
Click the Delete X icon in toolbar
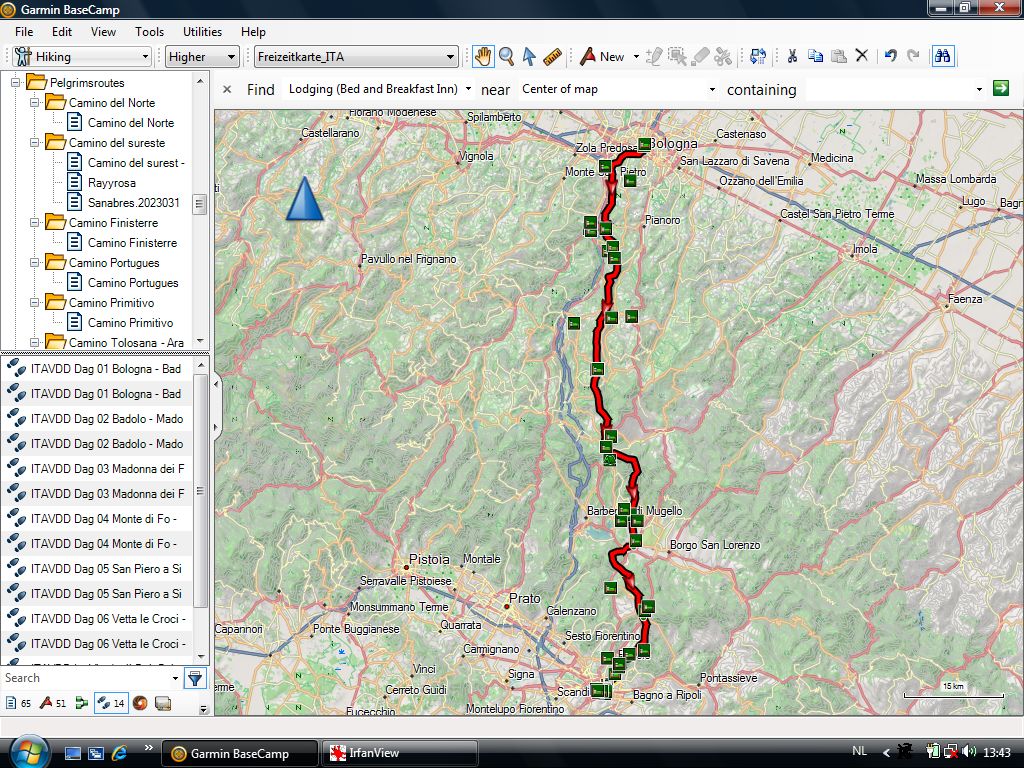862,57
